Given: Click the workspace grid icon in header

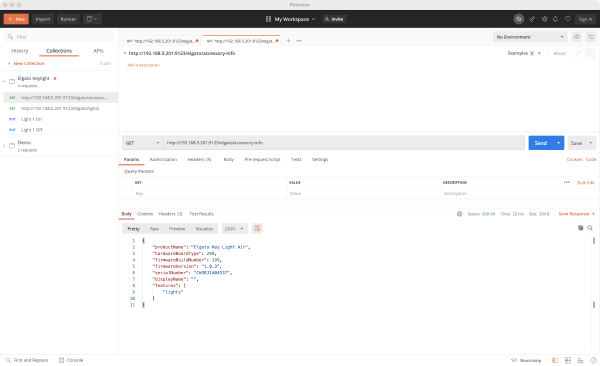Looking at the screenshot, I should coord(268,19).
